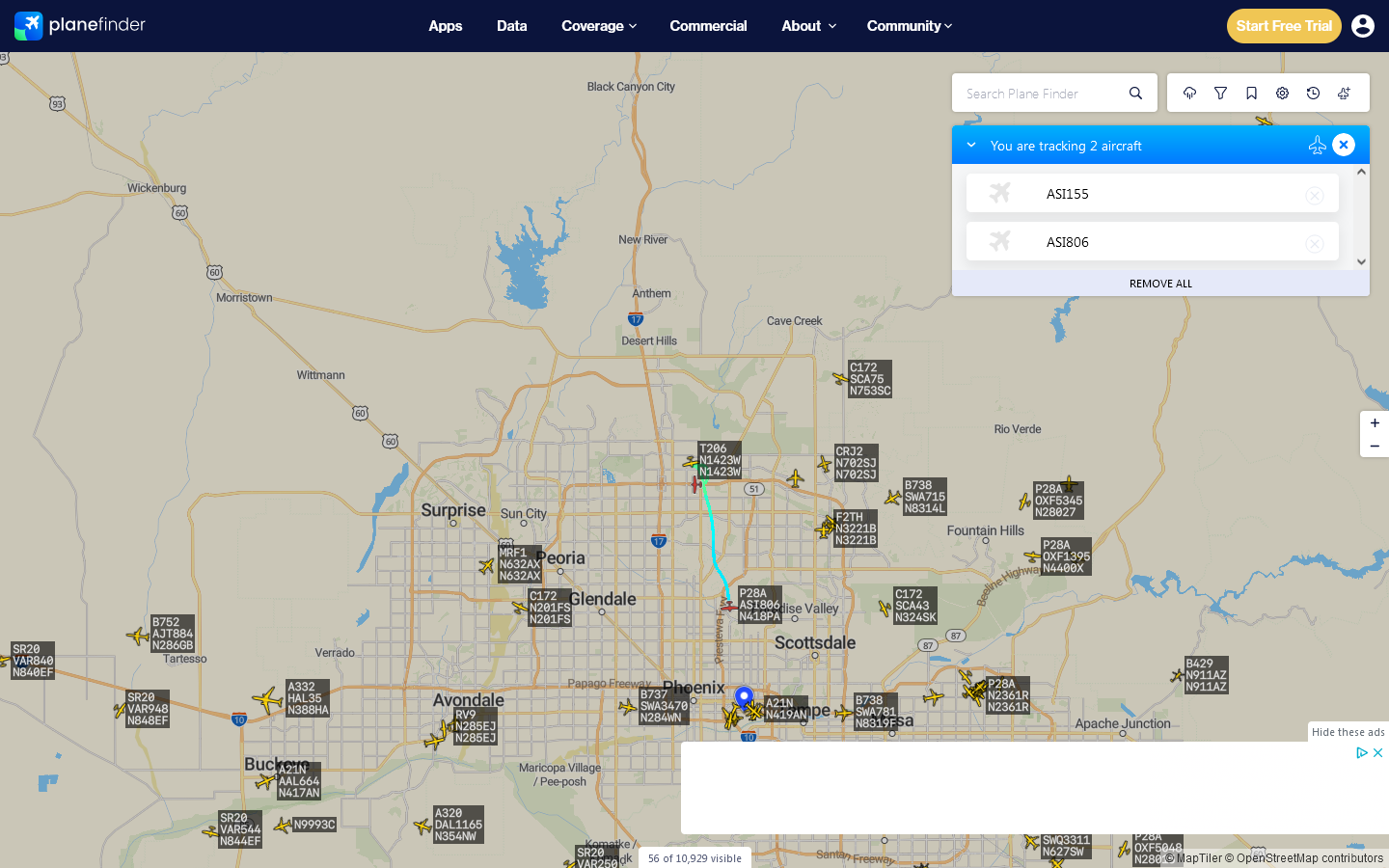Click the N419AN A21N aircraft label

click(x=786, y=709)
